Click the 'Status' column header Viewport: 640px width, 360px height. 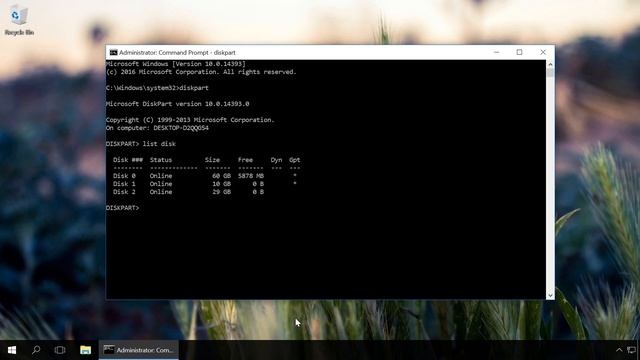click(161, 160)
